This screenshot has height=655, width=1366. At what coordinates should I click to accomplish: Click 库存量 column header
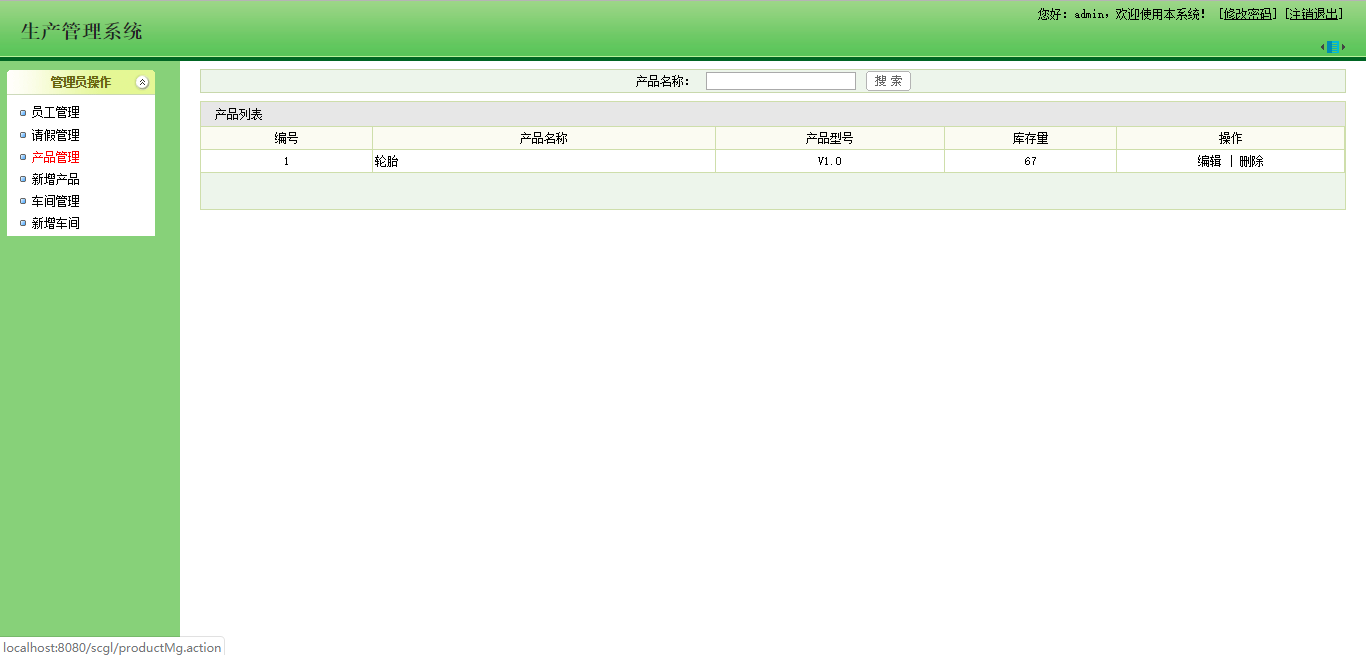1031,139
